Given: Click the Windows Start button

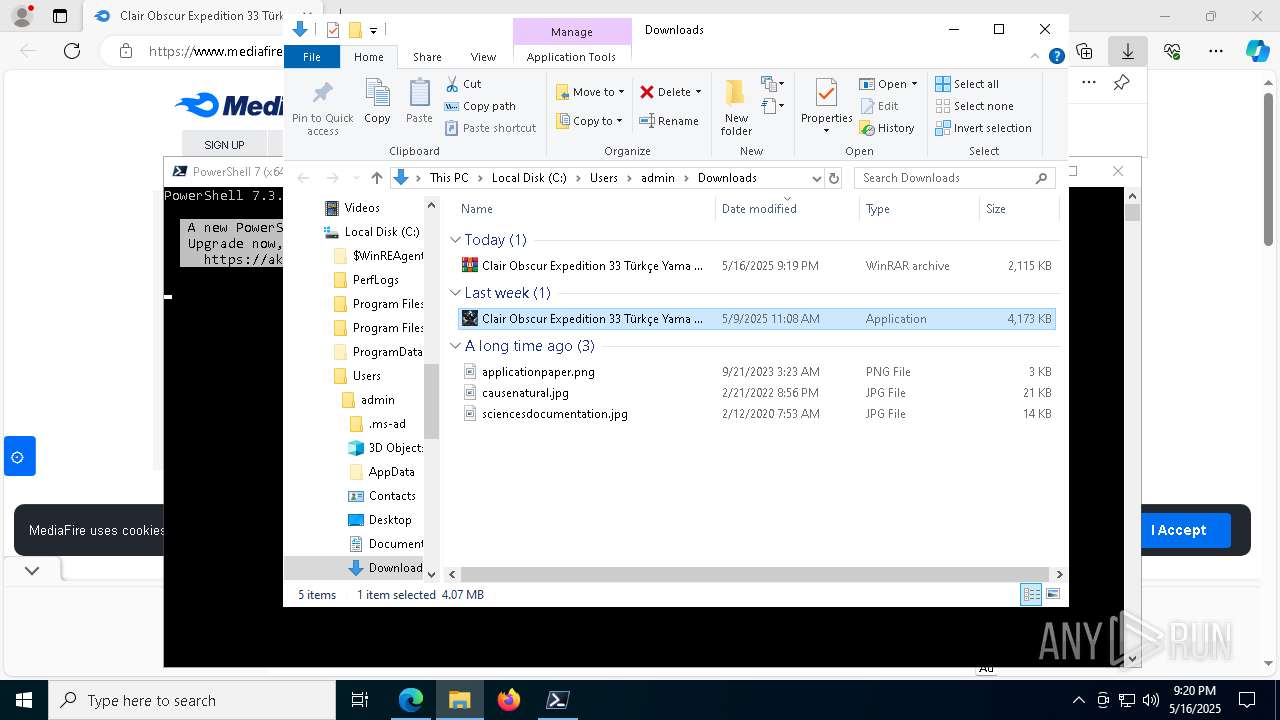Looking at the screenshot, I should coord(24,700).
